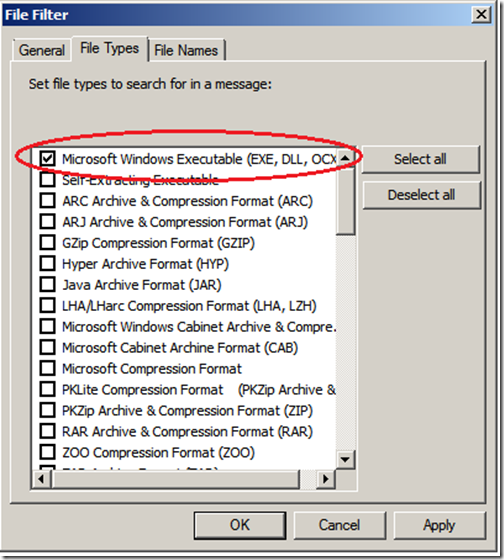Enable ARC Archive & Compression Format

48,201
